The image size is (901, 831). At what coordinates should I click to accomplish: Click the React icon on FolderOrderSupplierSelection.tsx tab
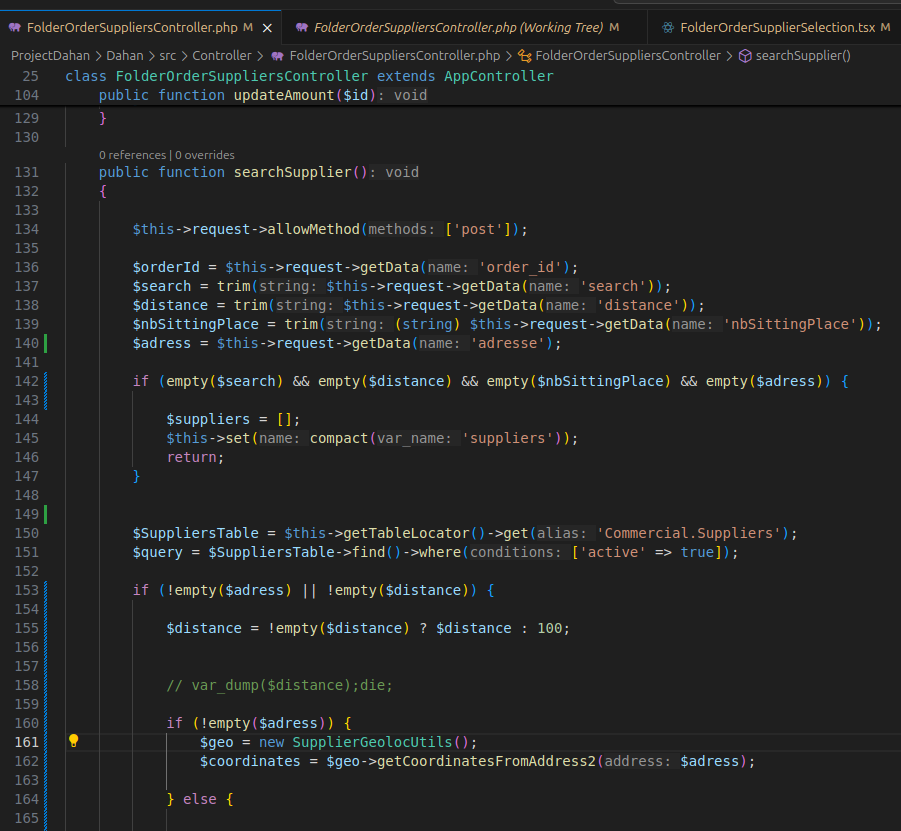click(668, 27)
